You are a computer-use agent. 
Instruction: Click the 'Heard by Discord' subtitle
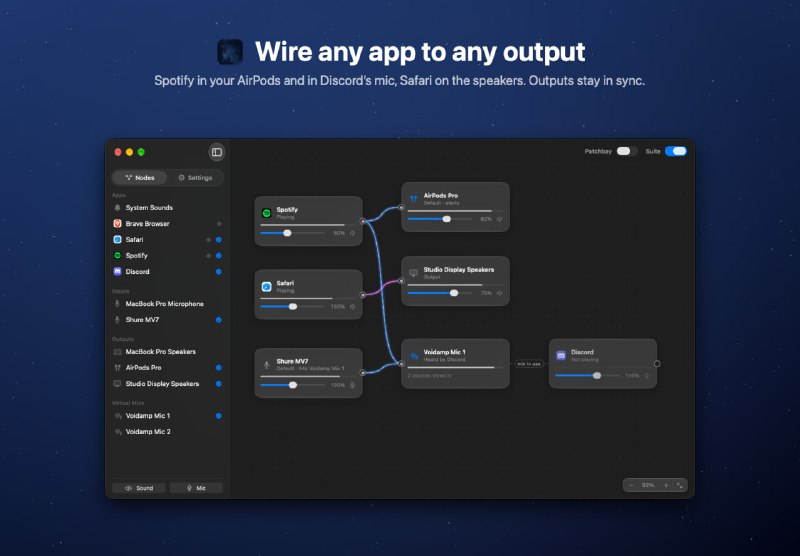point(444,360)
